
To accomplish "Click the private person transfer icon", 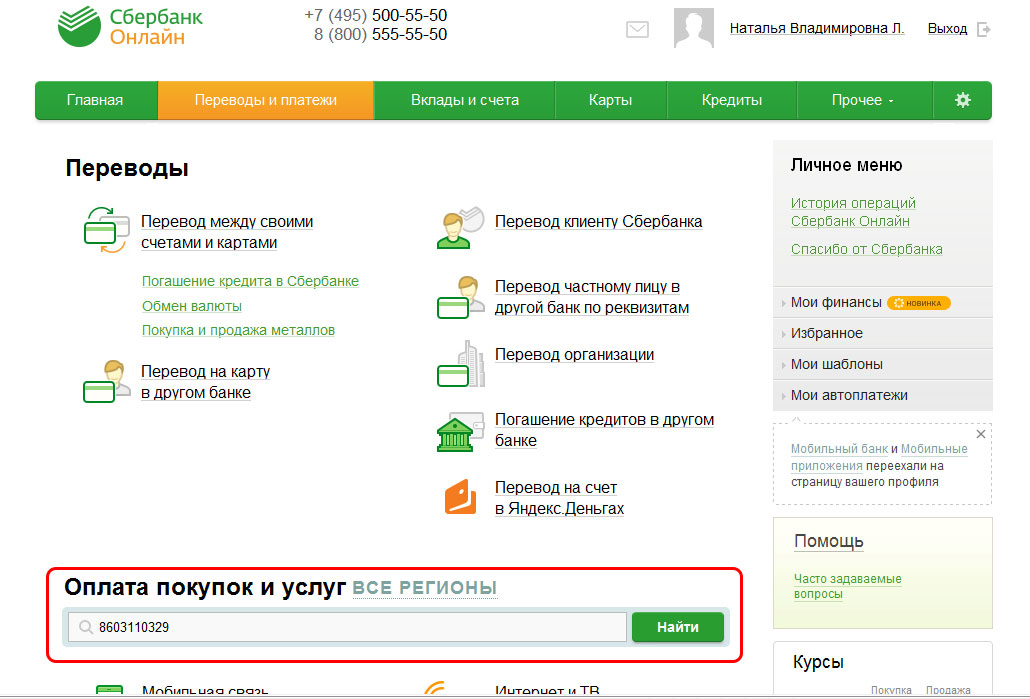I will (x=460, y=298).
